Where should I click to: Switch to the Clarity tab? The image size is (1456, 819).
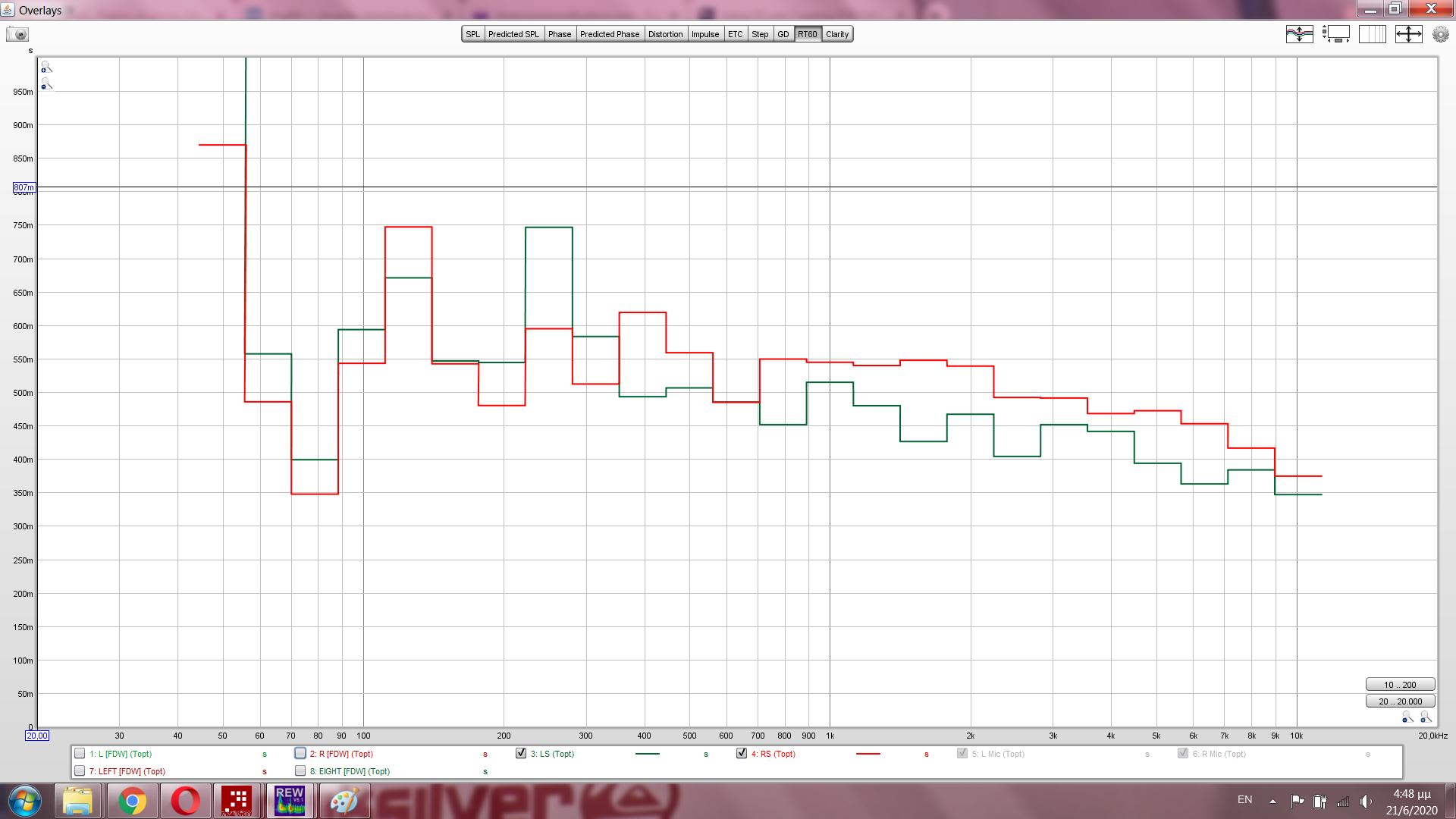click(836, 34)
